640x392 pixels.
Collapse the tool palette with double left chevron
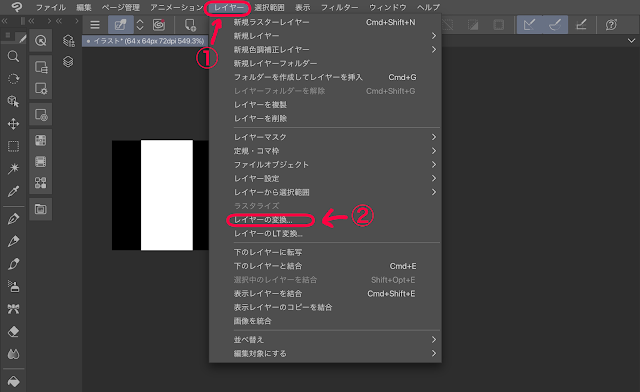point(5,21)
